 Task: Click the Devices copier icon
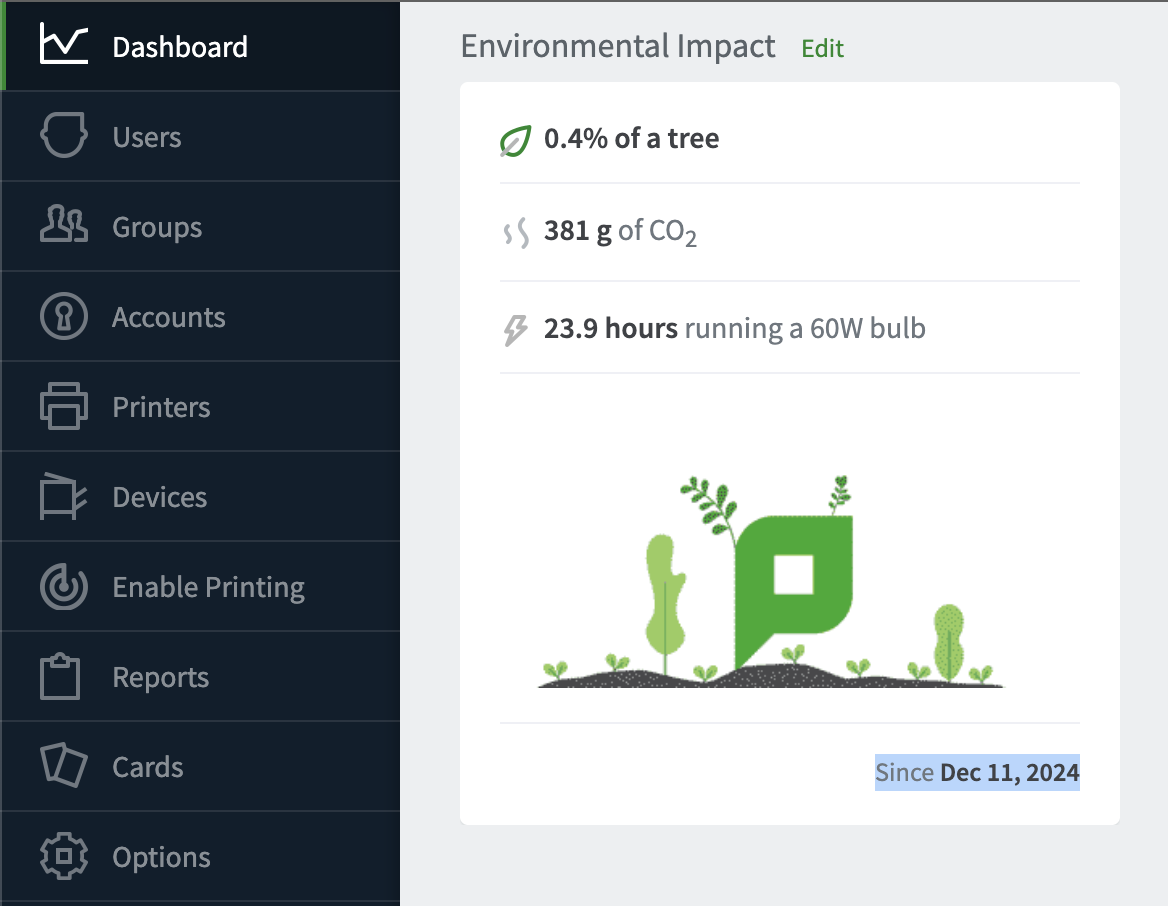coord(64,497)
